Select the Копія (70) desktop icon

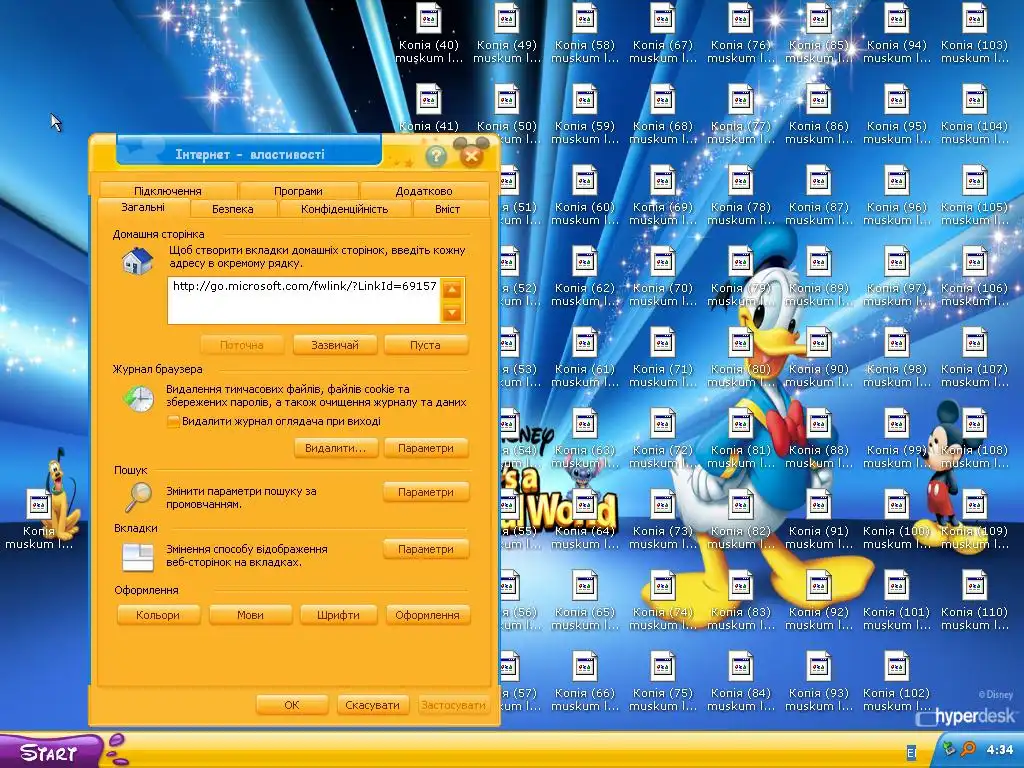coord(662,277)
